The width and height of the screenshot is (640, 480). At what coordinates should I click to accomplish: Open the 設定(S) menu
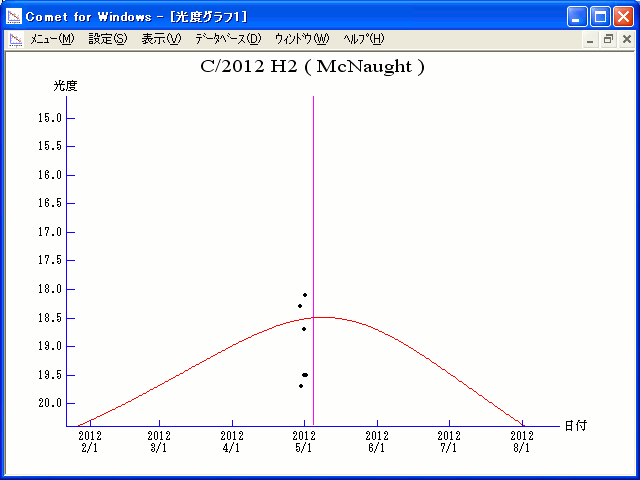108,39
